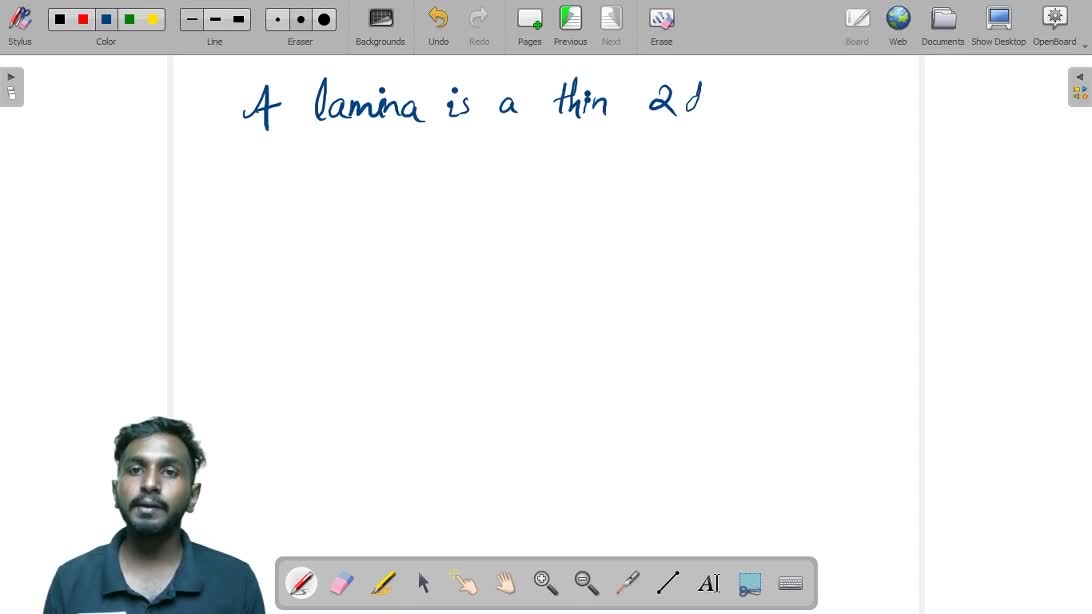Select the Eraser tool in bottom toolbar

point(342,583)
